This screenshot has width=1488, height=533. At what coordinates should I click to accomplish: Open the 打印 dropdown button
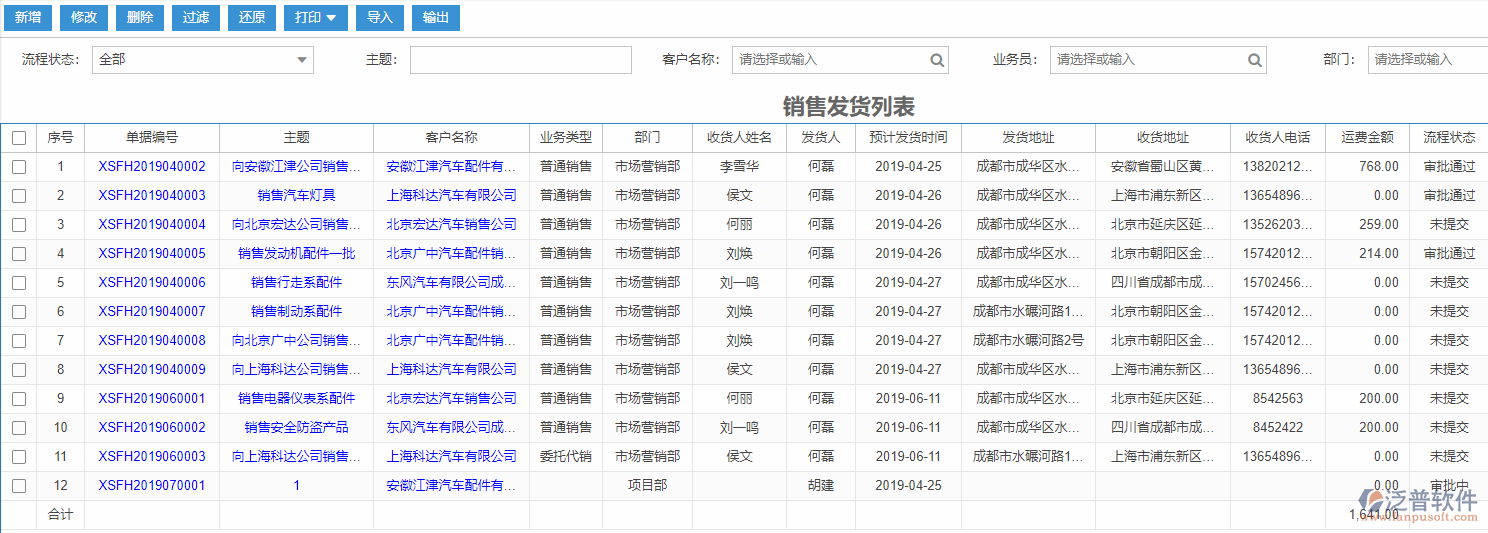pyautogui.click(x=316, y=17)
